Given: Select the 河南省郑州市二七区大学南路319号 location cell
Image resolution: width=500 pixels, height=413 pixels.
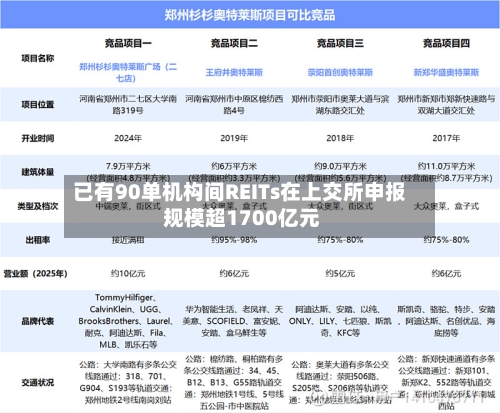Looking at the screenshot, I should point(128,105).
